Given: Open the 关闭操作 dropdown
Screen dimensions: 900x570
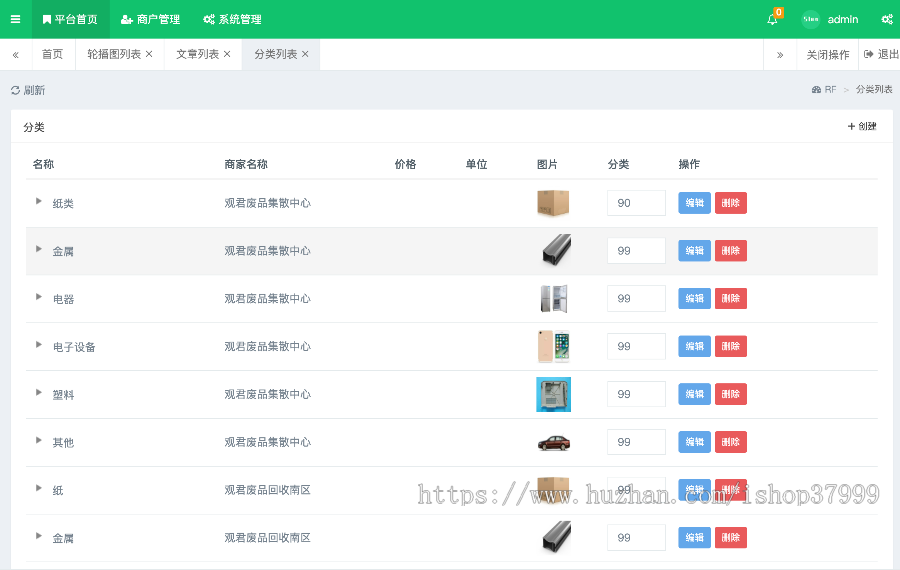Looking at the screenshot, I should coord(827,55).
